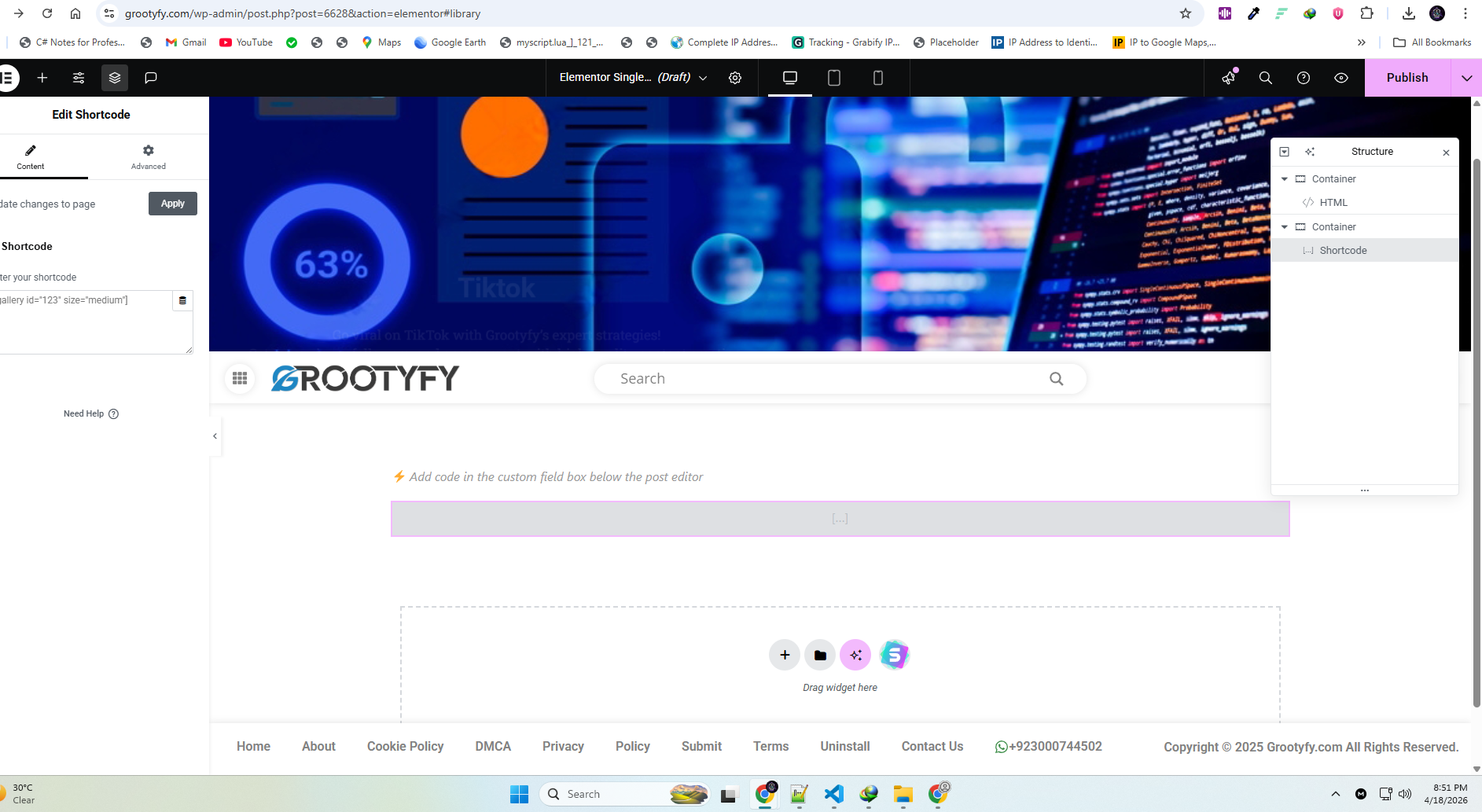Viewport: 1482px width, 812px height.
Task: Click the Apply button
Action: coord(172,204)
